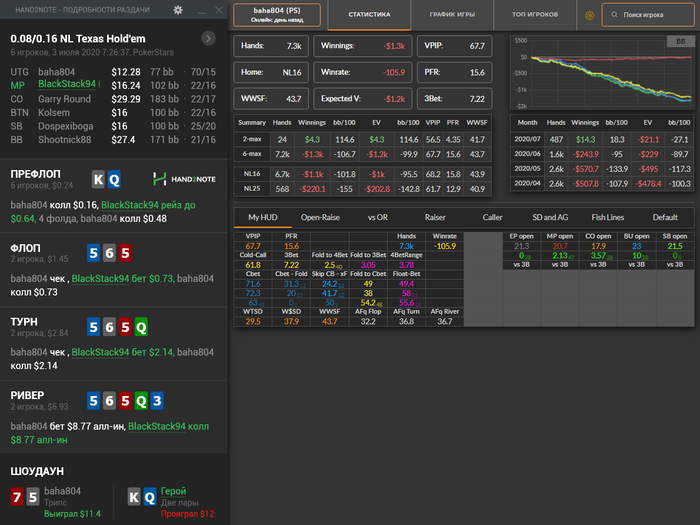700x525 pixels.
Task: Click the orange target icon beside search
Action: coord(589,16)
